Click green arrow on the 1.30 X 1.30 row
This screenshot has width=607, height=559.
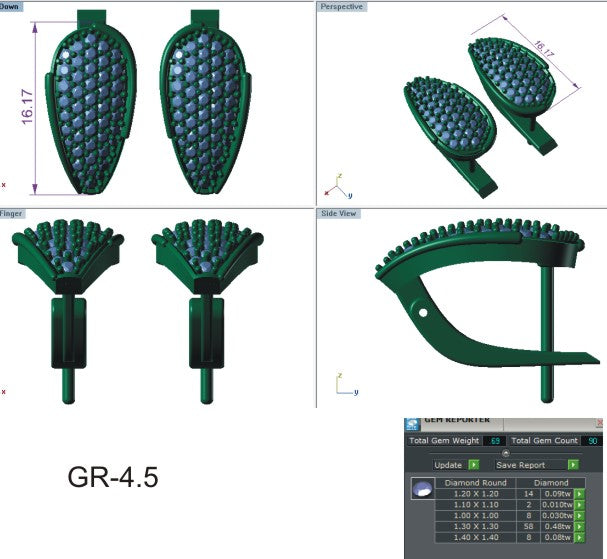579,528
